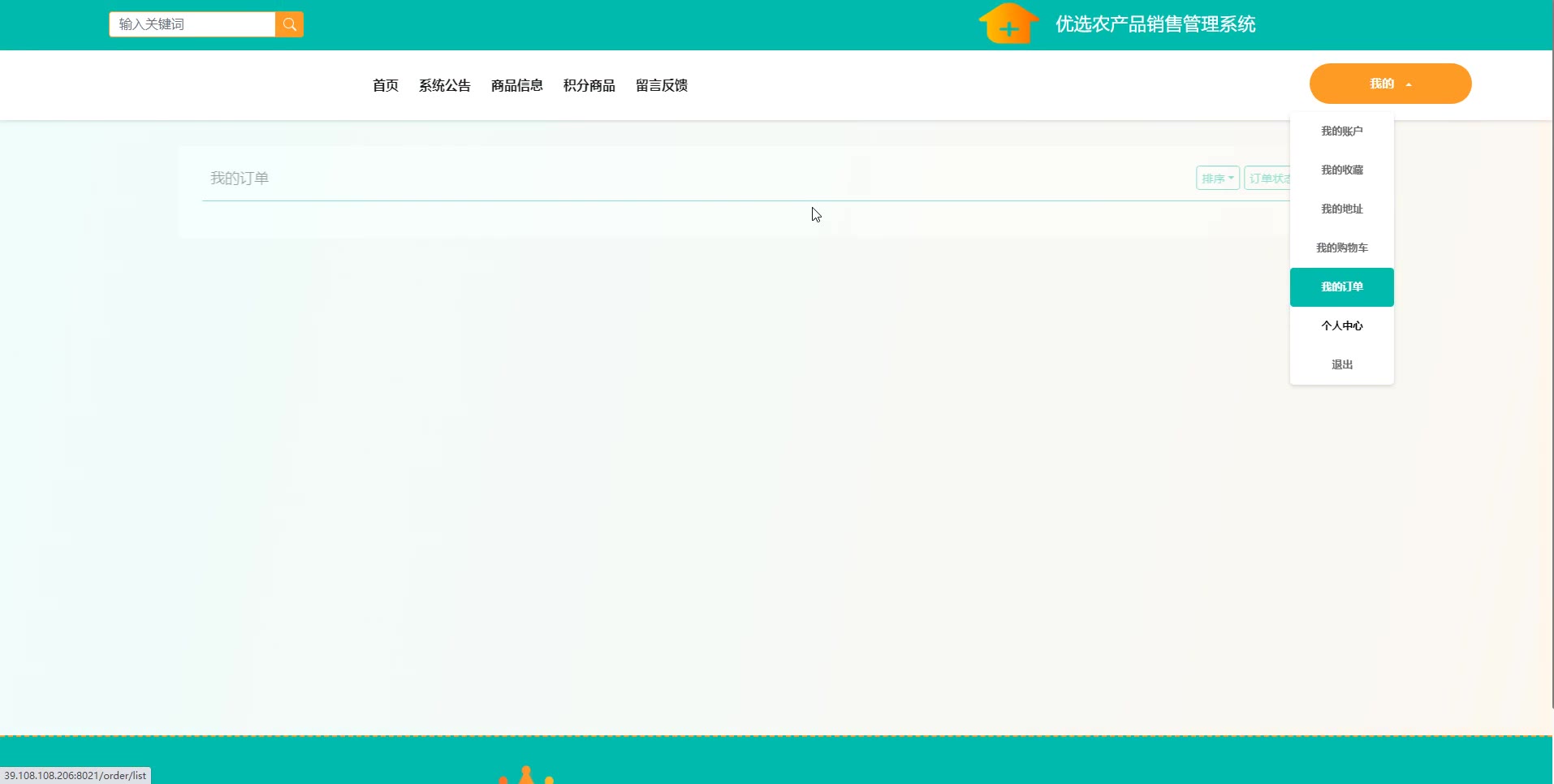1554x784 pixels.
Task: Go to 我的购物车 in the dropdown
Action: click(1341, 248)
